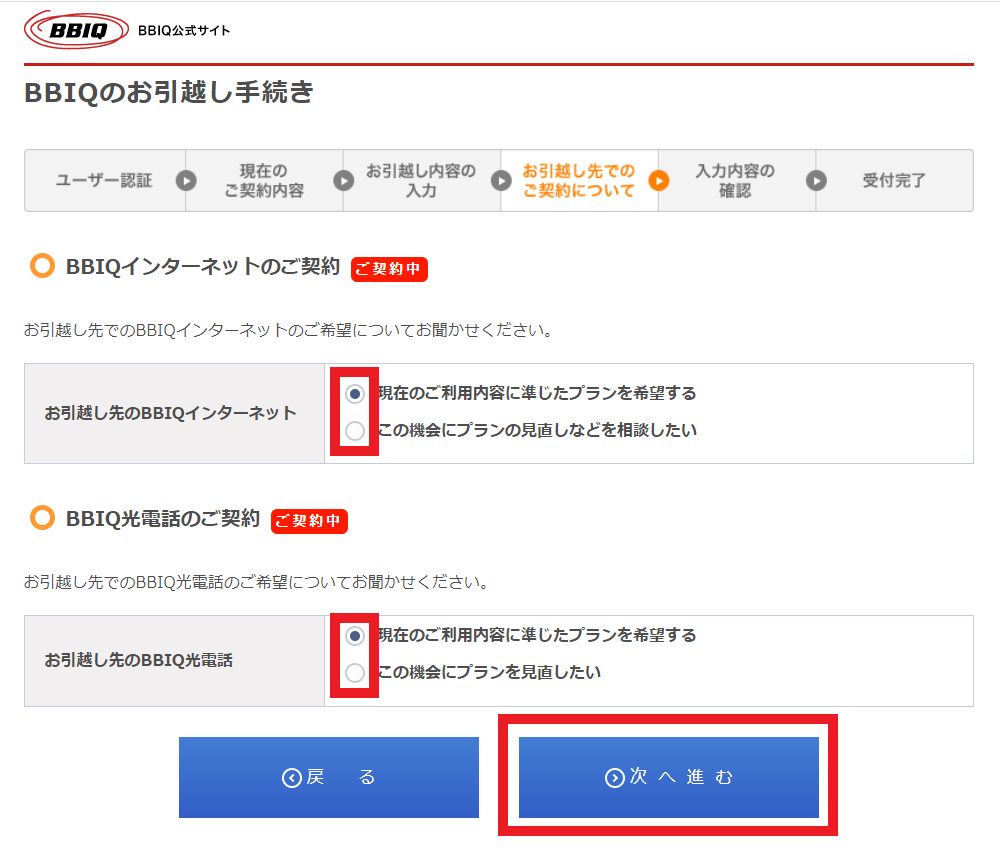The width and height of the screenshot is (1000, 861).
Task: Click the orange circle beside BBIQインターネットのご契約
Action: tap(42, 267)
